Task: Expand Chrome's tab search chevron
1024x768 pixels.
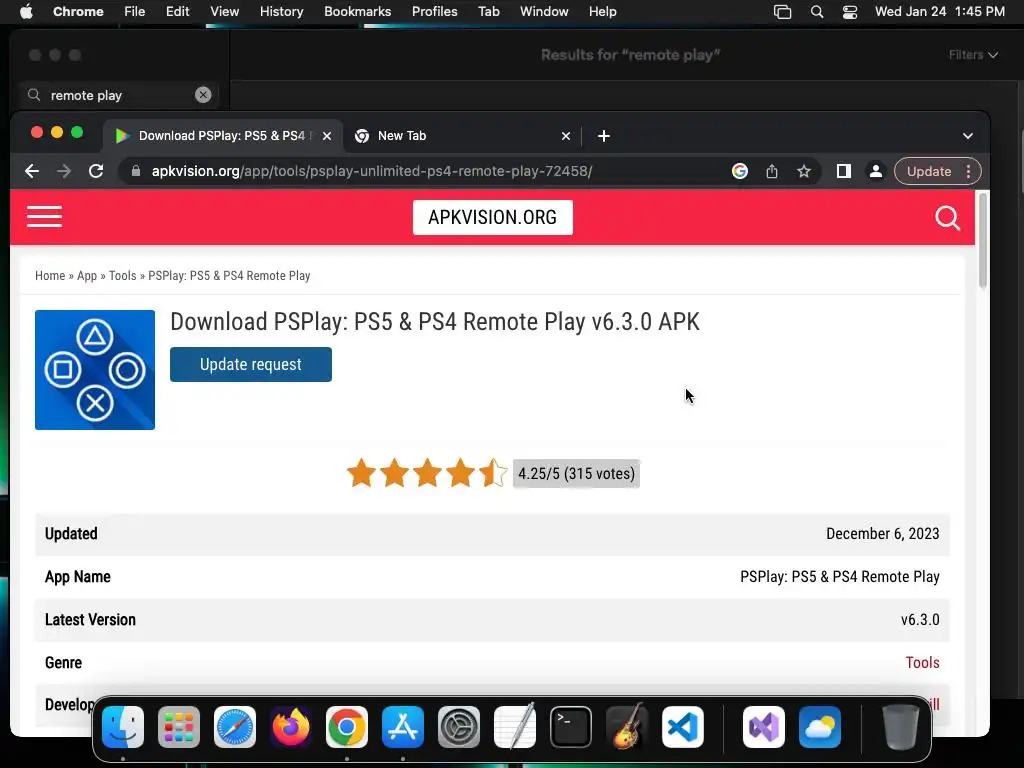Action: click(968, 136)
